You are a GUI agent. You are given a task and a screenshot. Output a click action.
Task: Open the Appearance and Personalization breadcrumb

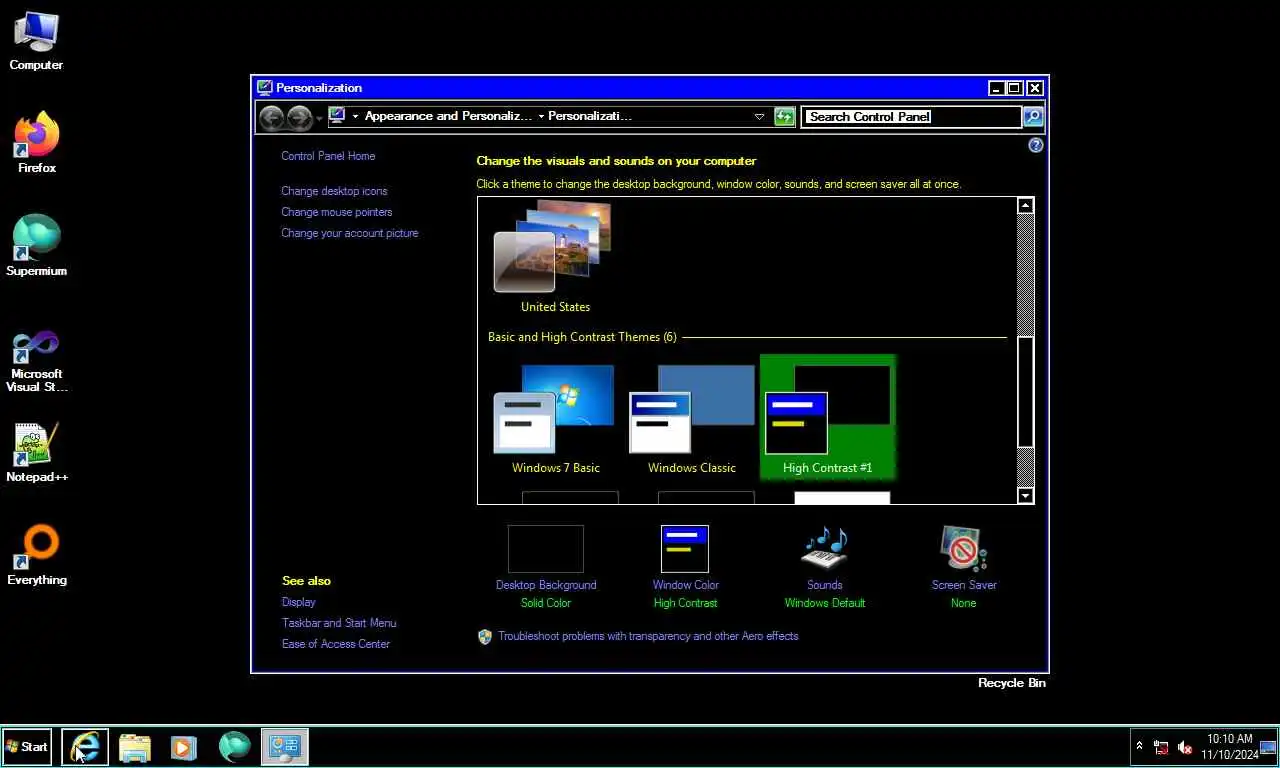448,116
